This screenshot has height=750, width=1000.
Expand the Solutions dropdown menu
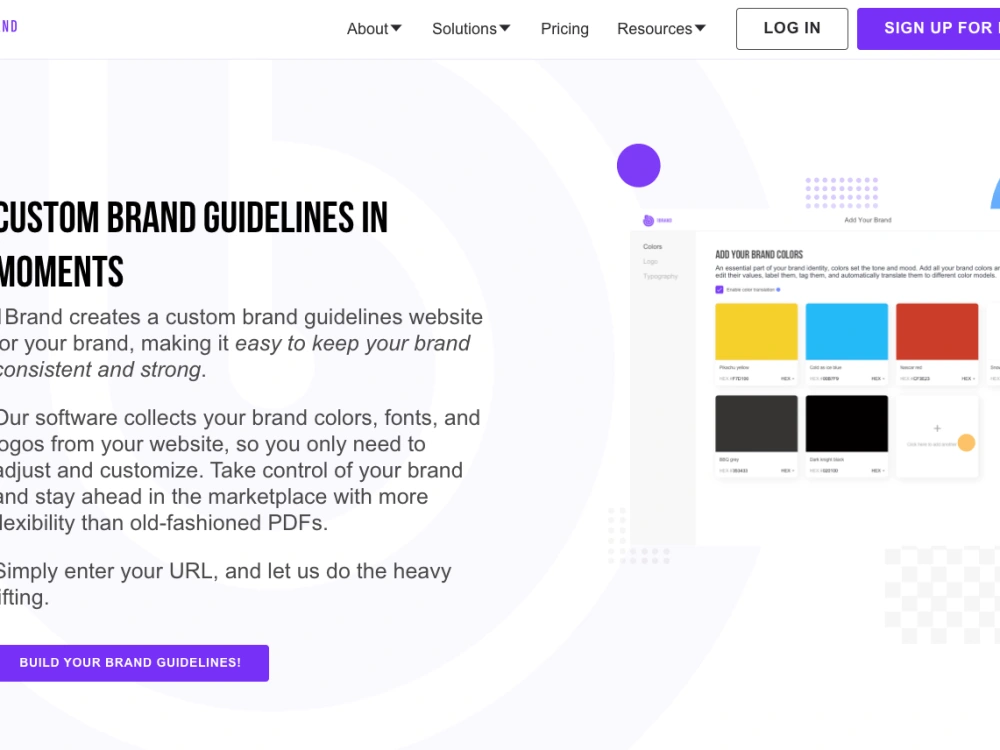[x=471, y=29]
